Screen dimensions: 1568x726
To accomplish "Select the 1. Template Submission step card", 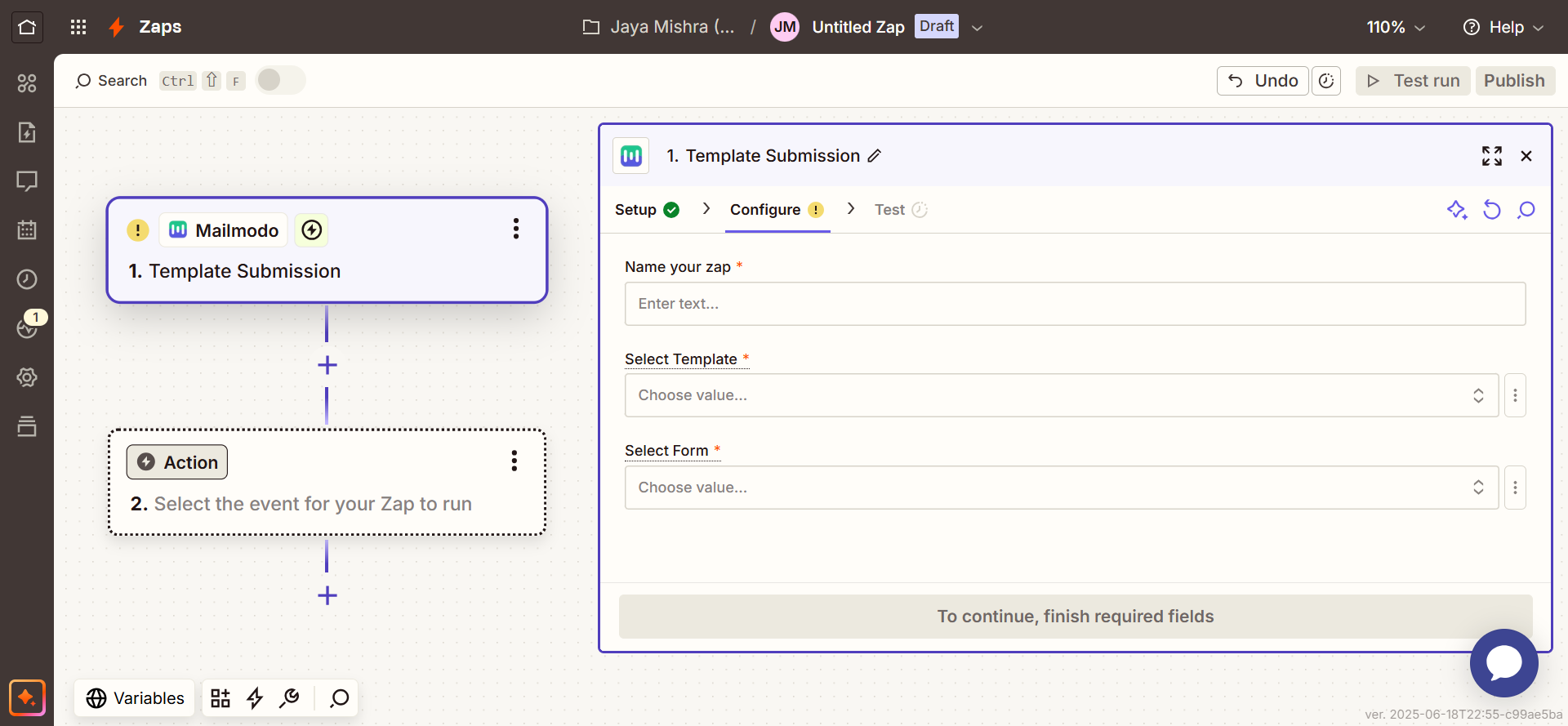I will point(327,250).
